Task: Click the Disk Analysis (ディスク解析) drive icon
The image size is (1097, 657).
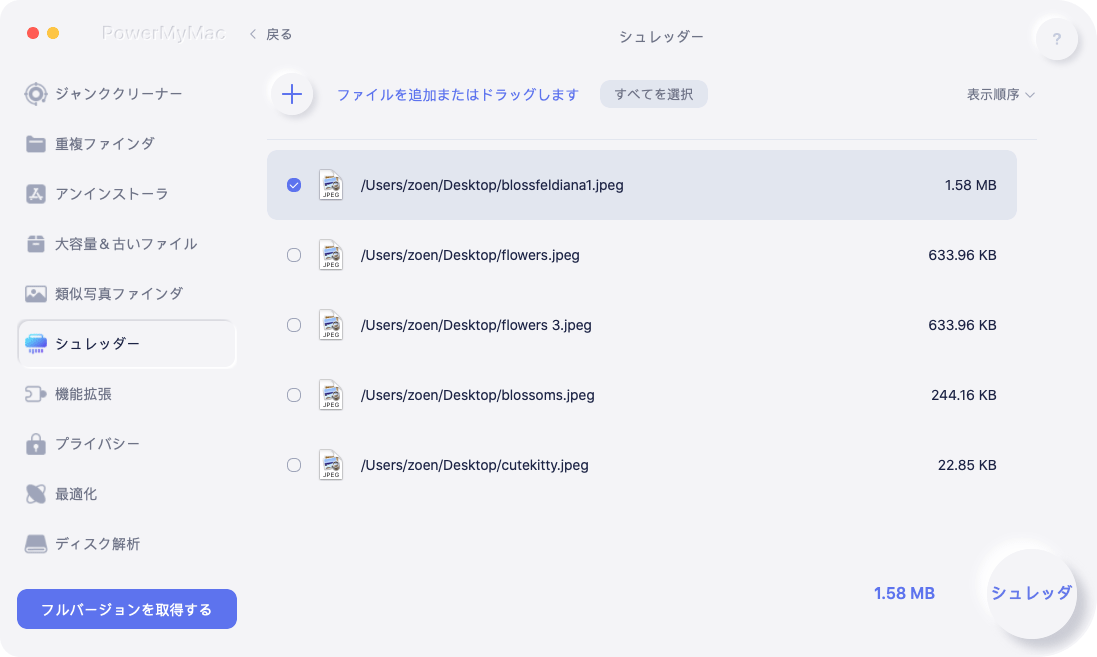Action: click(x=36, y=544)
